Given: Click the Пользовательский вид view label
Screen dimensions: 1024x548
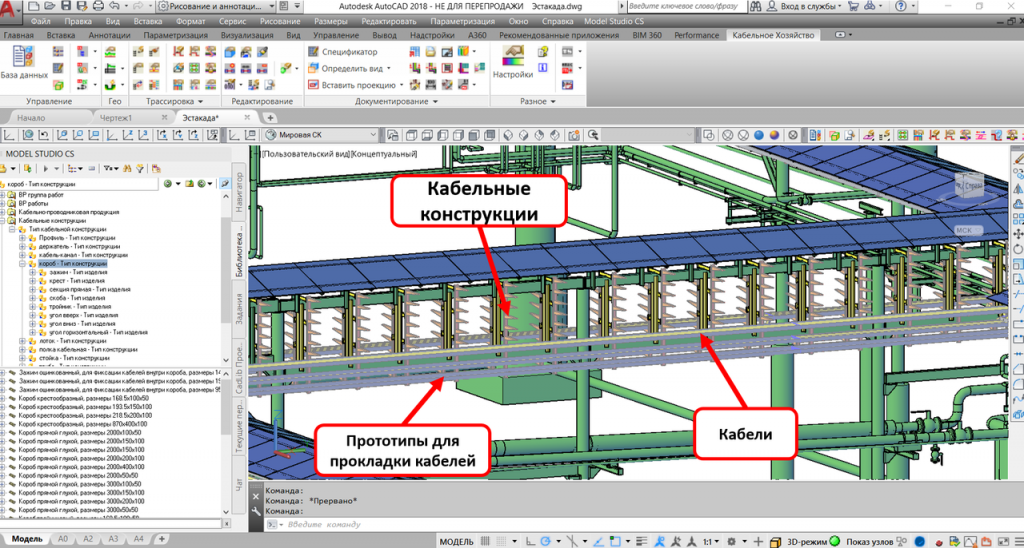Looking at the screenshot, I should (305, 154).
